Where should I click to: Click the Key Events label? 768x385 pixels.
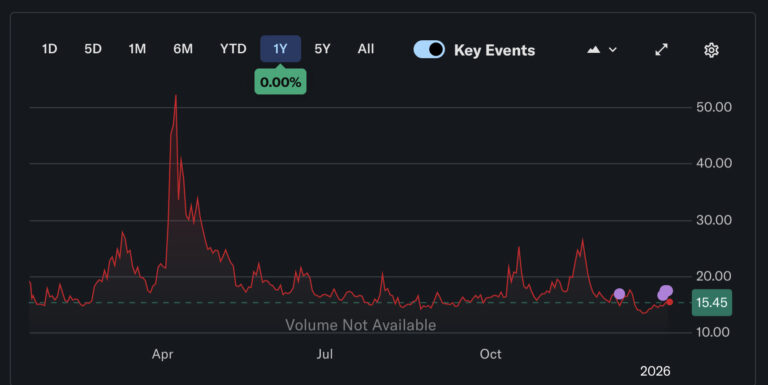pyautogui.click(x=494, y=50)
